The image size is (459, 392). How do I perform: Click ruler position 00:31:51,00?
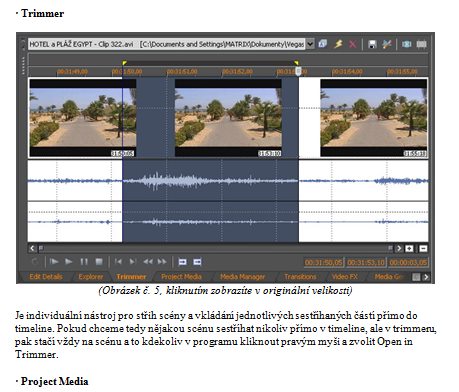coord(182,72)
